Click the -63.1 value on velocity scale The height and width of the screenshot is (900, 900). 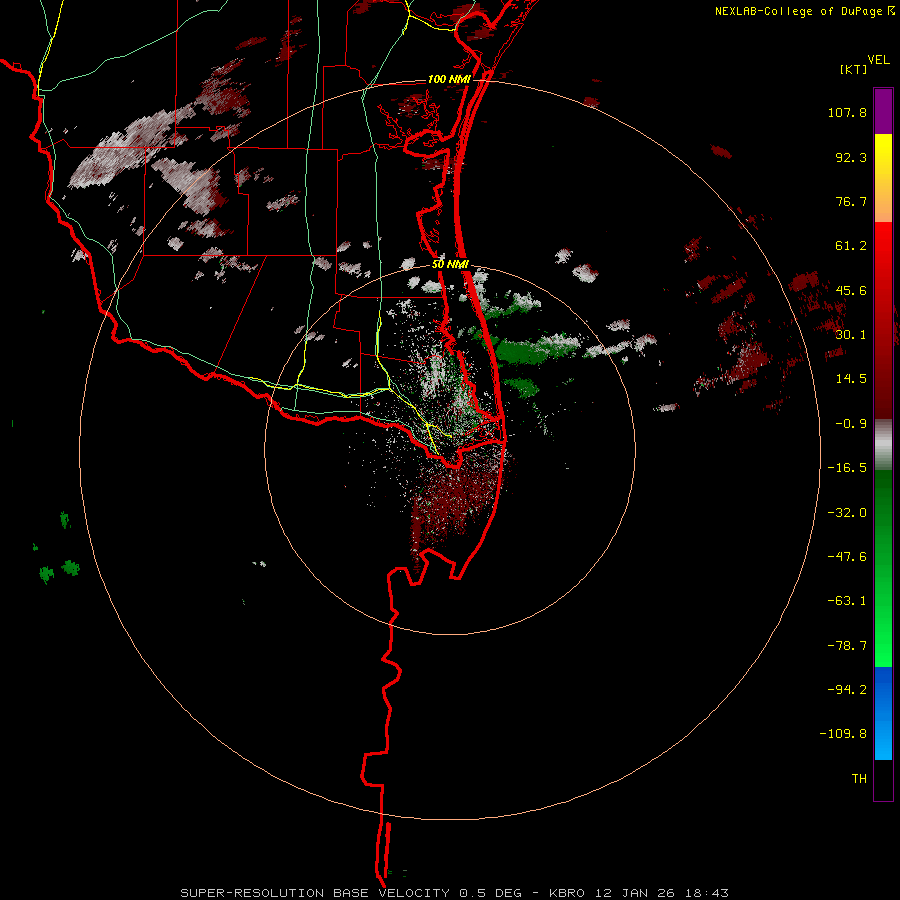847,601
